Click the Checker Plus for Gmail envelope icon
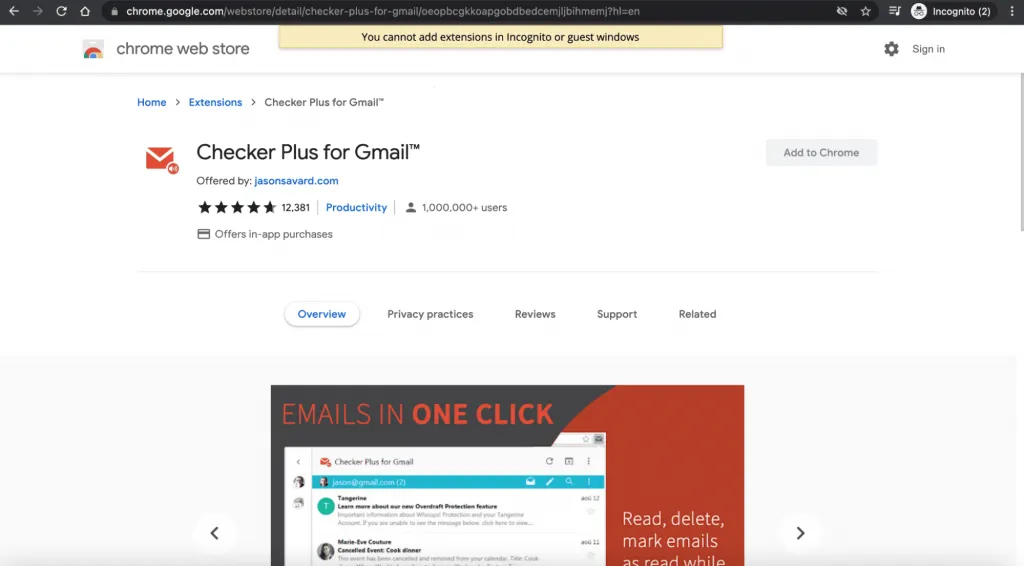1024x566 pixels. pos(161,159)
